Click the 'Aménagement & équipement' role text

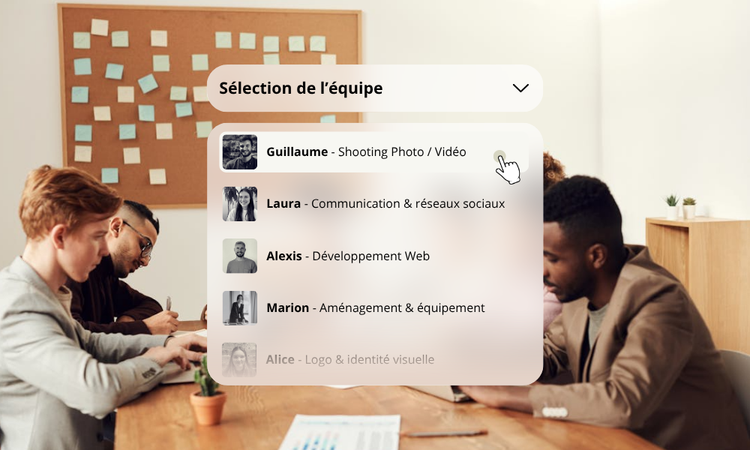(402, 308)
